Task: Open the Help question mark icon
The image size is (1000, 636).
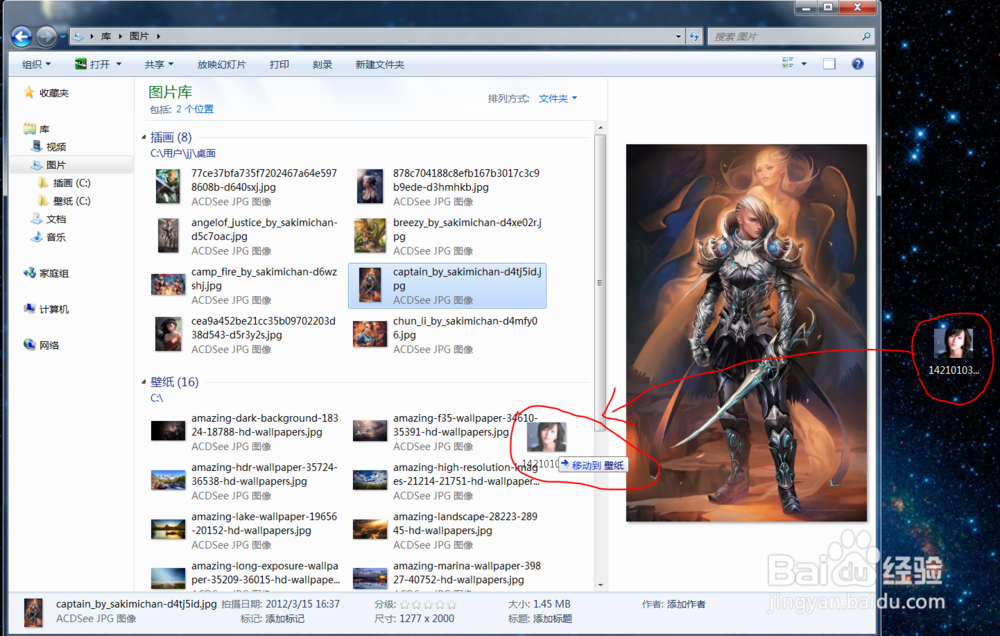Action: 858,64
